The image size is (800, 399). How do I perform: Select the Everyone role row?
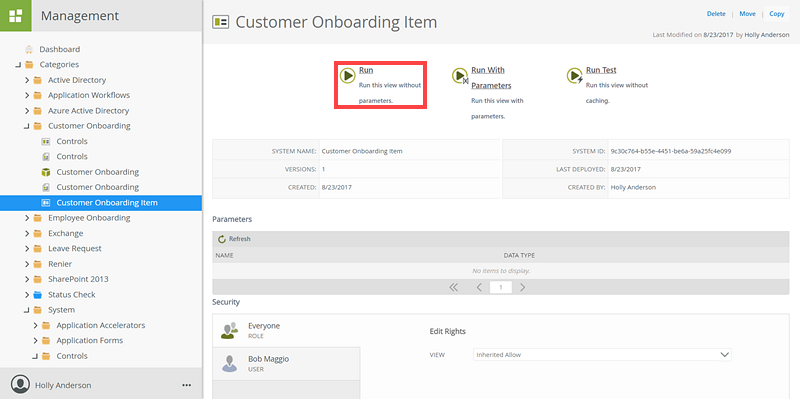[x=286, y=331]
